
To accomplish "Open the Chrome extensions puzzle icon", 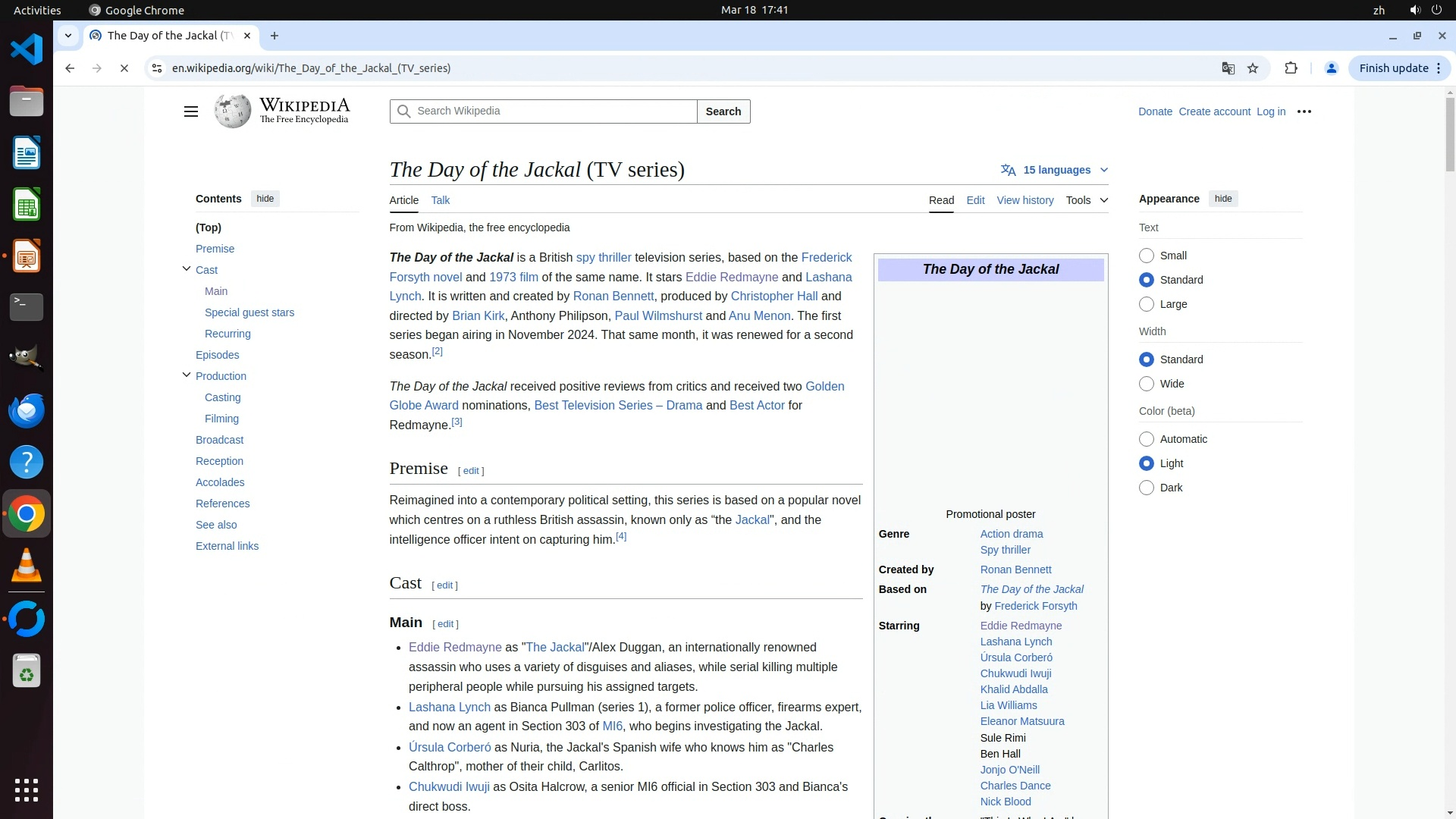I will pyautogui.click(x=1291, y=68).
